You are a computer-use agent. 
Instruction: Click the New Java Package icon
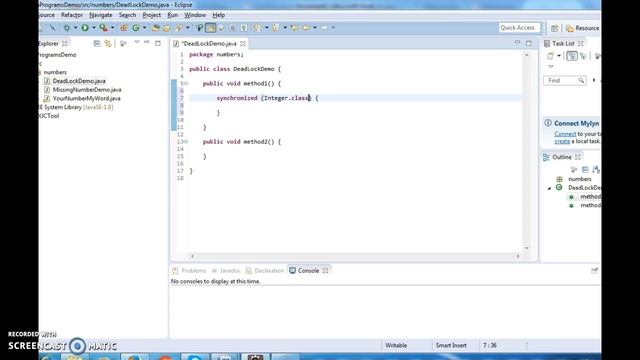124,28
